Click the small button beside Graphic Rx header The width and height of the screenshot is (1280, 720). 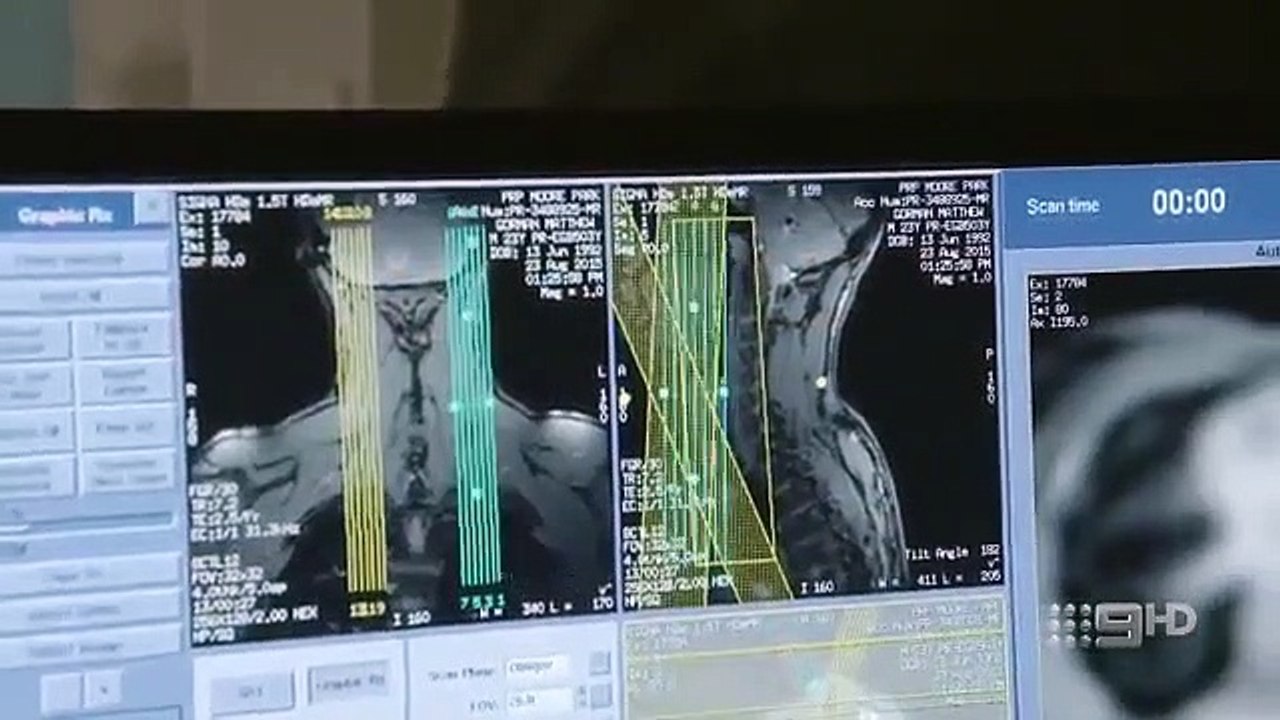pos(153,208)
